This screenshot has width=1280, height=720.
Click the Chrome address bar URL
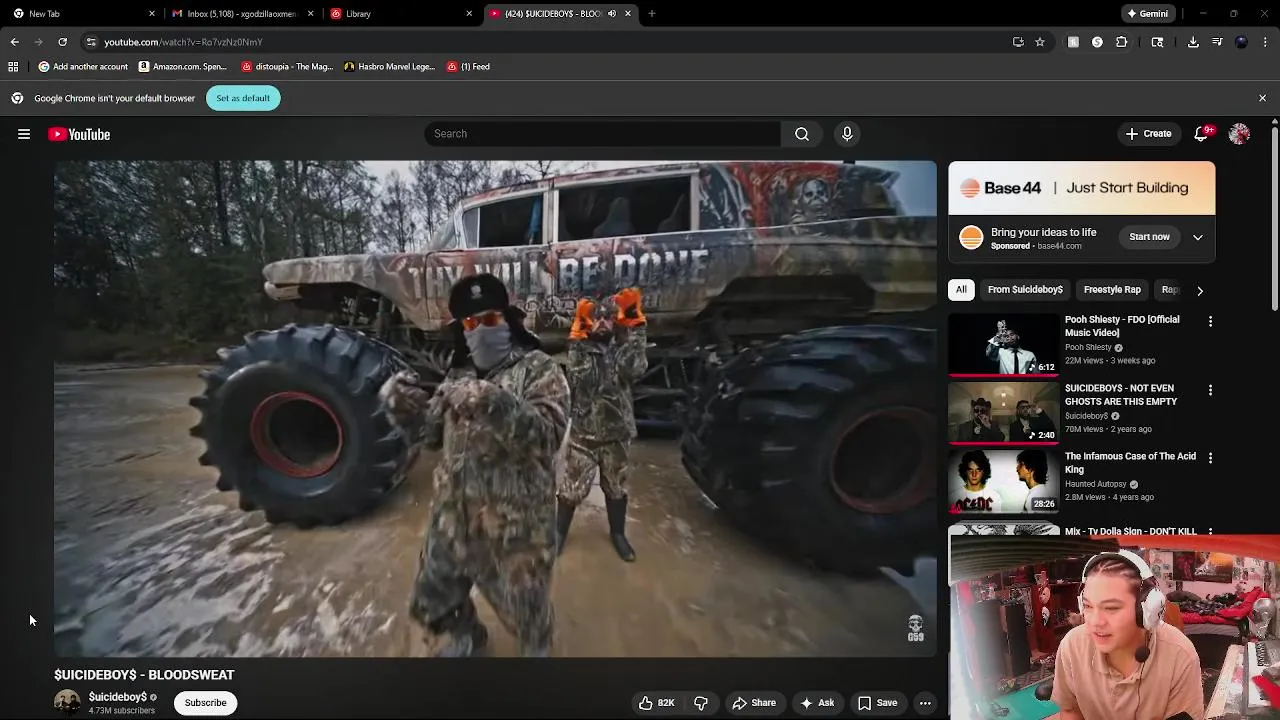coord(183,42)
